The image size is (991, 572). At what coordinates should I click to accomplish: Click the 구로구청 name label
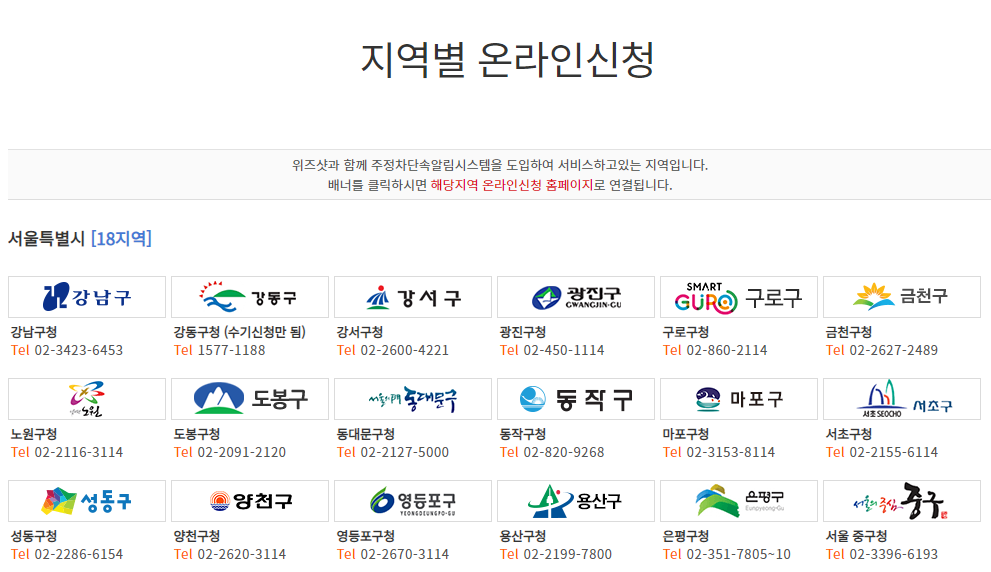pyautogui.click(x=686, y=332)
